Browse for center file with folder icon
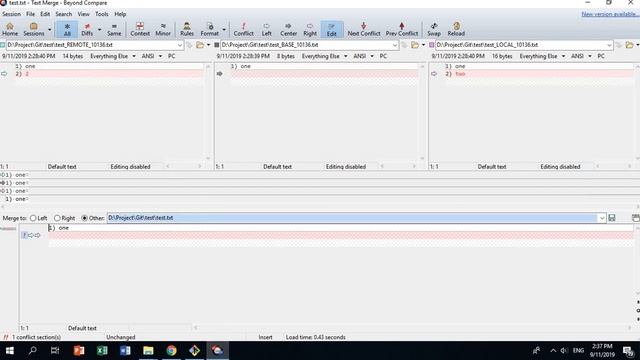 coord(415,45)
